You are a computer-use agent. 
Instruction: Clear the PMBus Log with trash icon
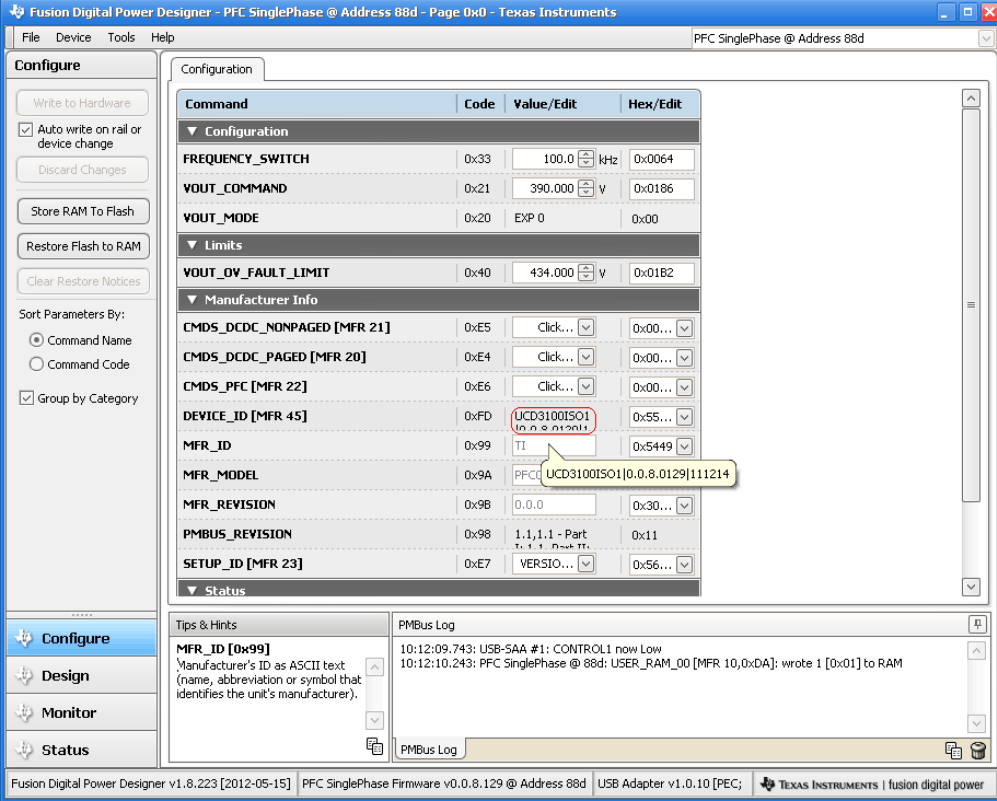[978, 749]
